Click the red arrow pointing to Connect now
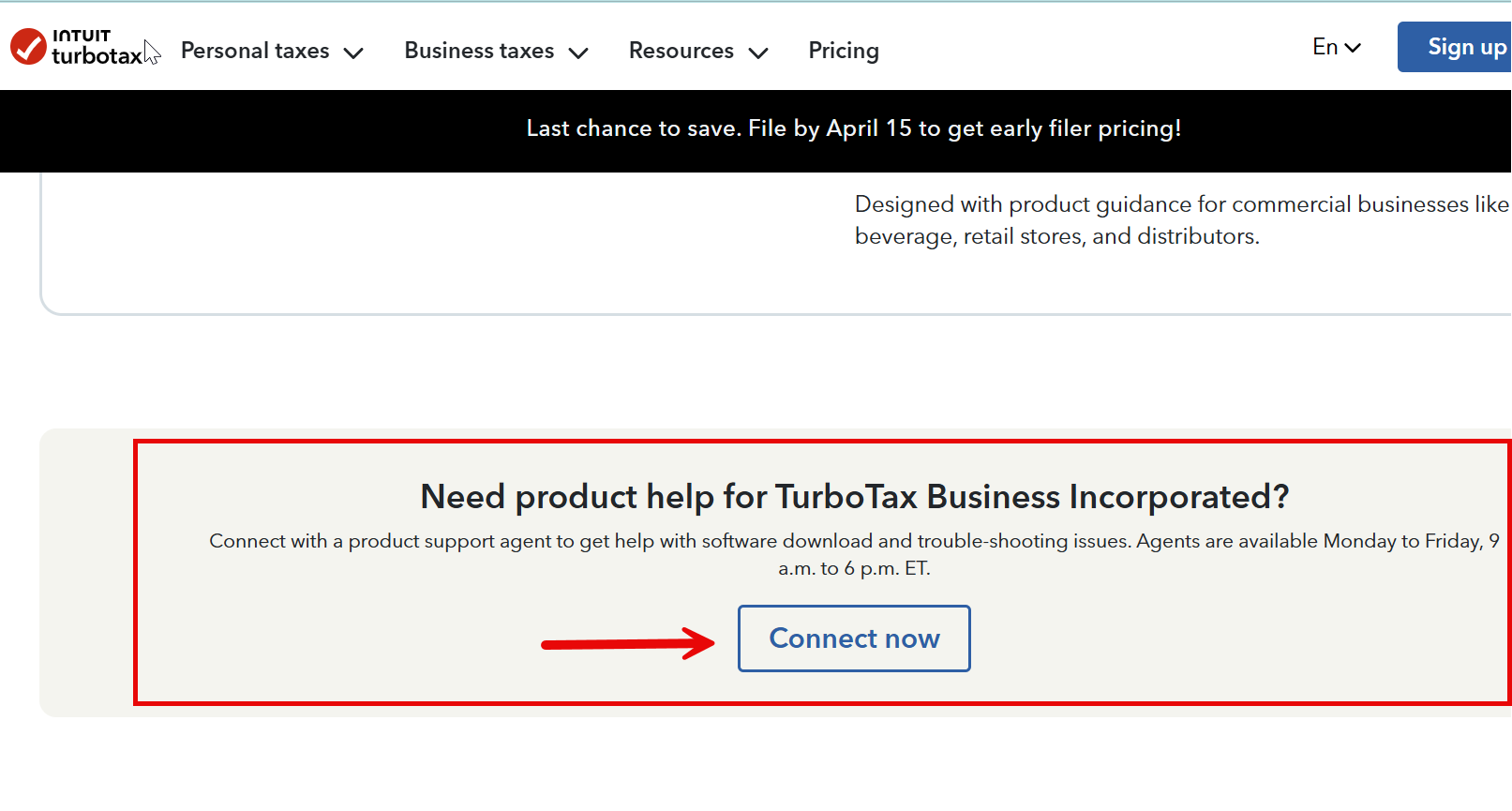The width and height of the screenshot is (1512, 811). pos(628,643)
